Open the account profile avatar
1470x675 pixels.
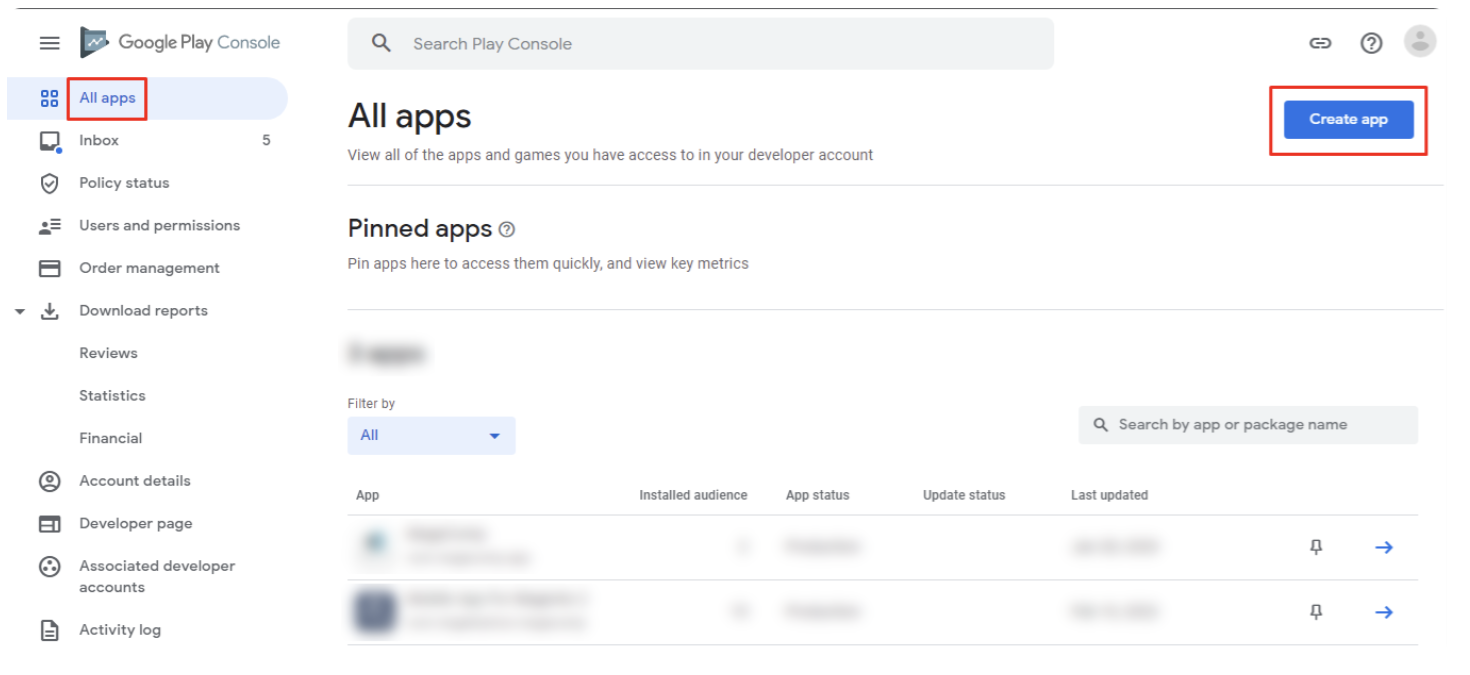tap(1420, 41)
